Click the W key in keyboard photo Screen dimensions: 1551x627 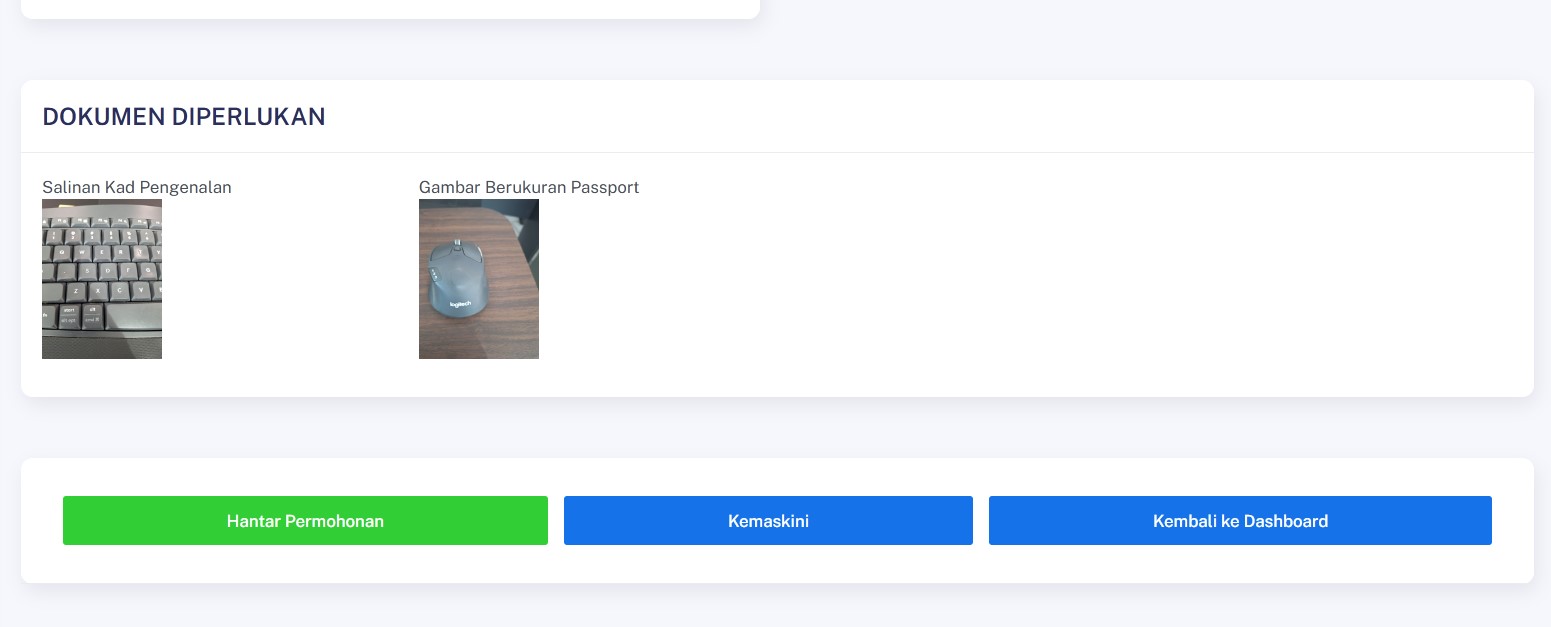[x=82, y=253]
